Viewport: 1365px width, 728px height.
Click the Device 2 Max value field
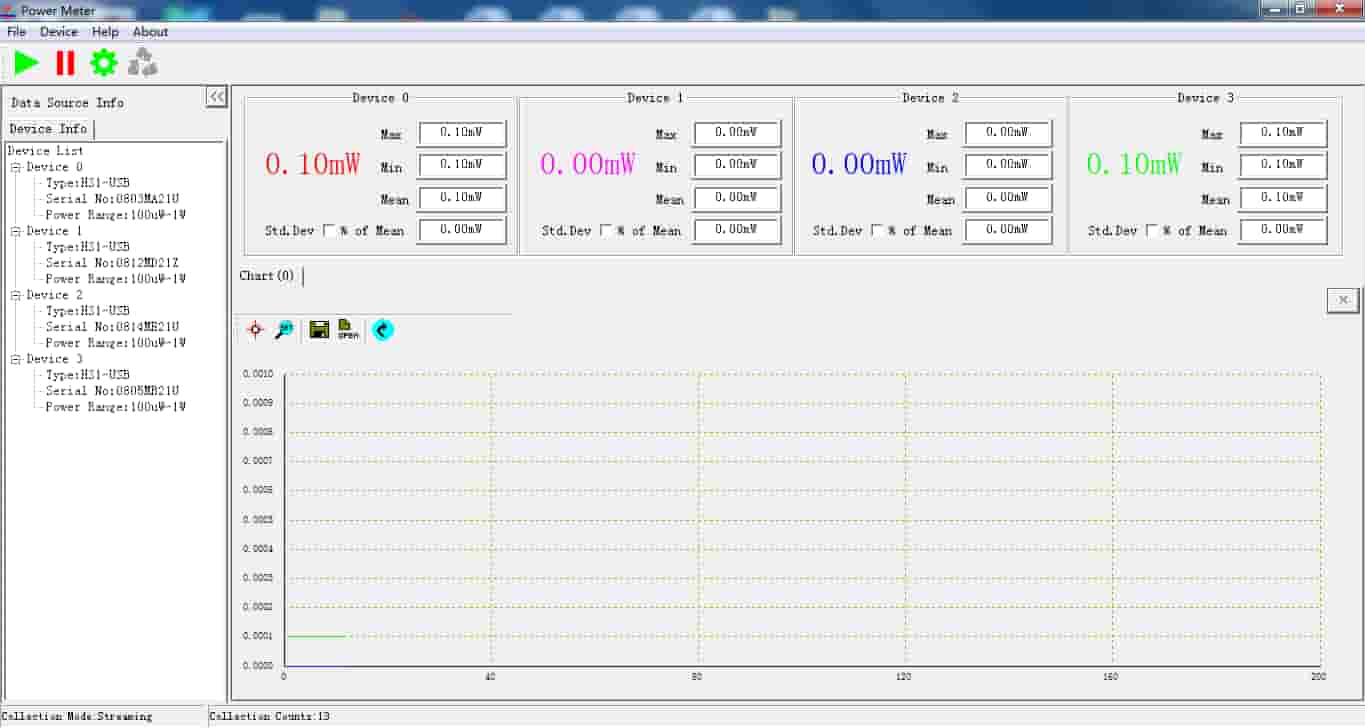(x=1007, y=133)
